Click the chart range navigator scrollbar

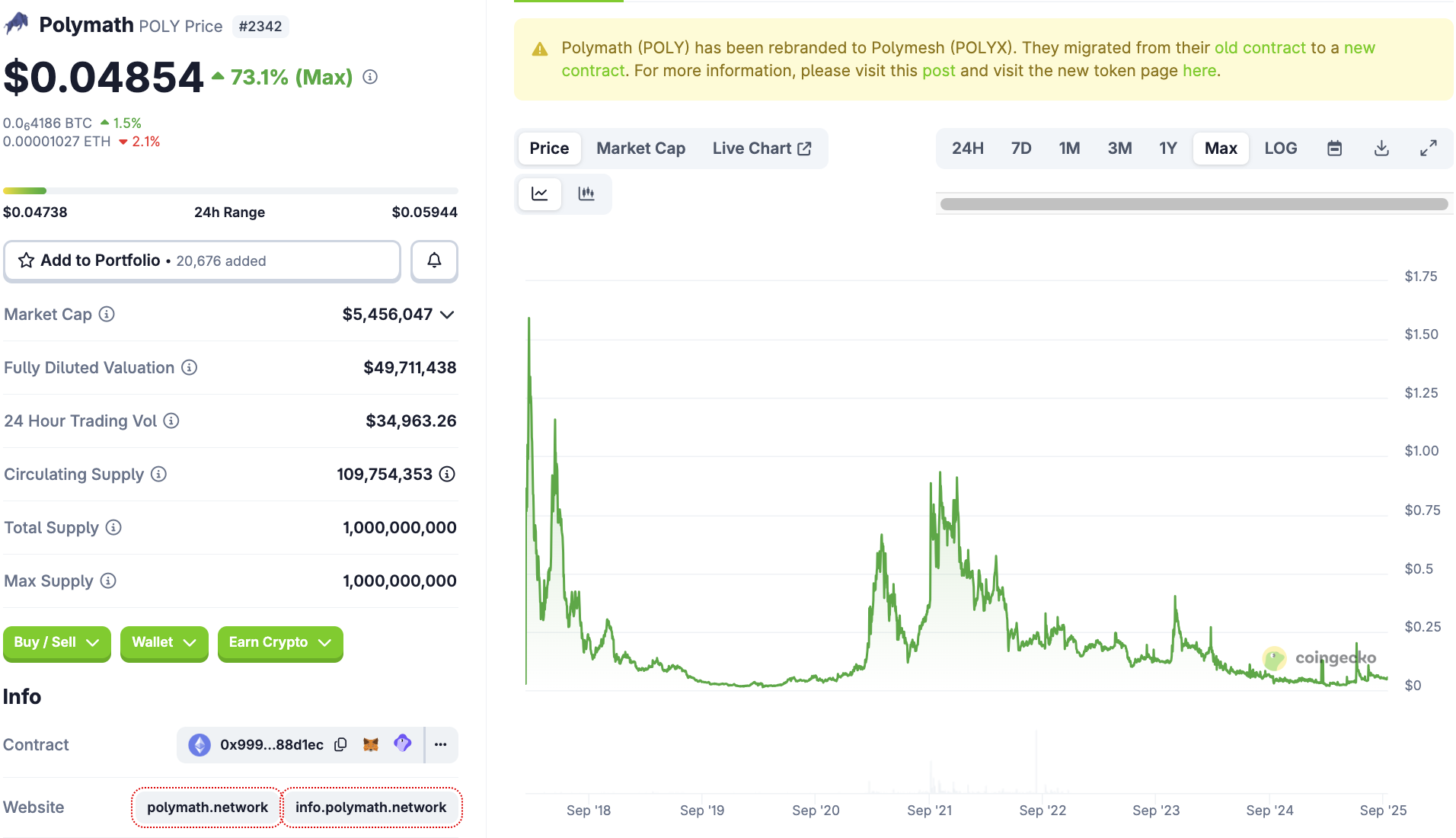pyautogui.click(x=1194, y=204)
